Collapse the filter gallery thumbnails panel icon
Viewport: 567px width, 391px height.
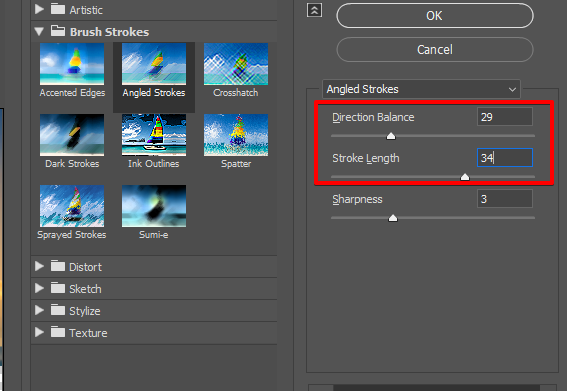pos(314,10)
